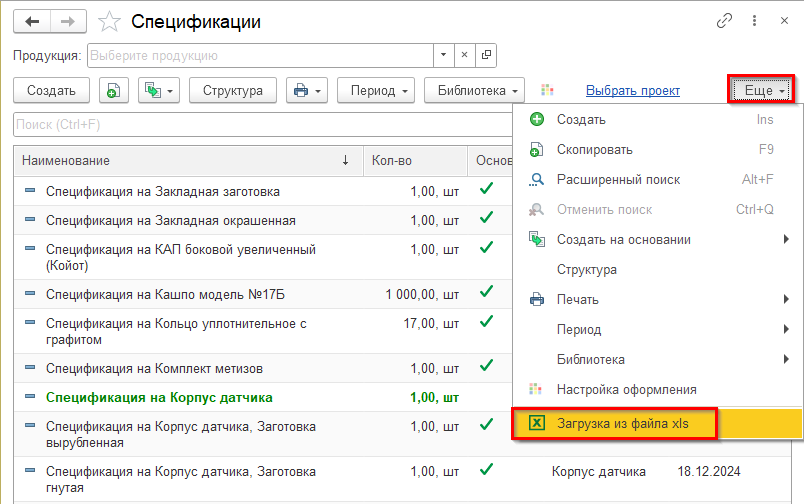Open the print toolbar button

pos(306,90)
